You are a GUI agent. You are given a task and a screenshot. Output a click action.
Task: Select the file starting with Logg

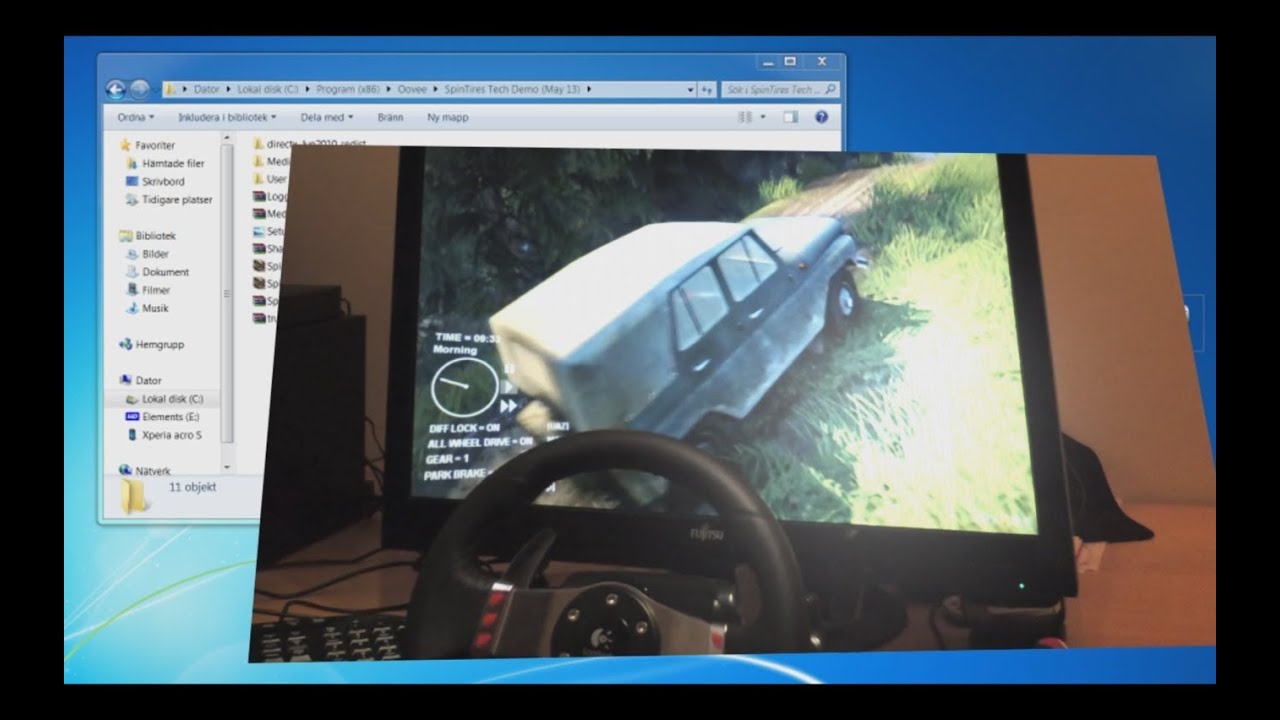[269, 197]
